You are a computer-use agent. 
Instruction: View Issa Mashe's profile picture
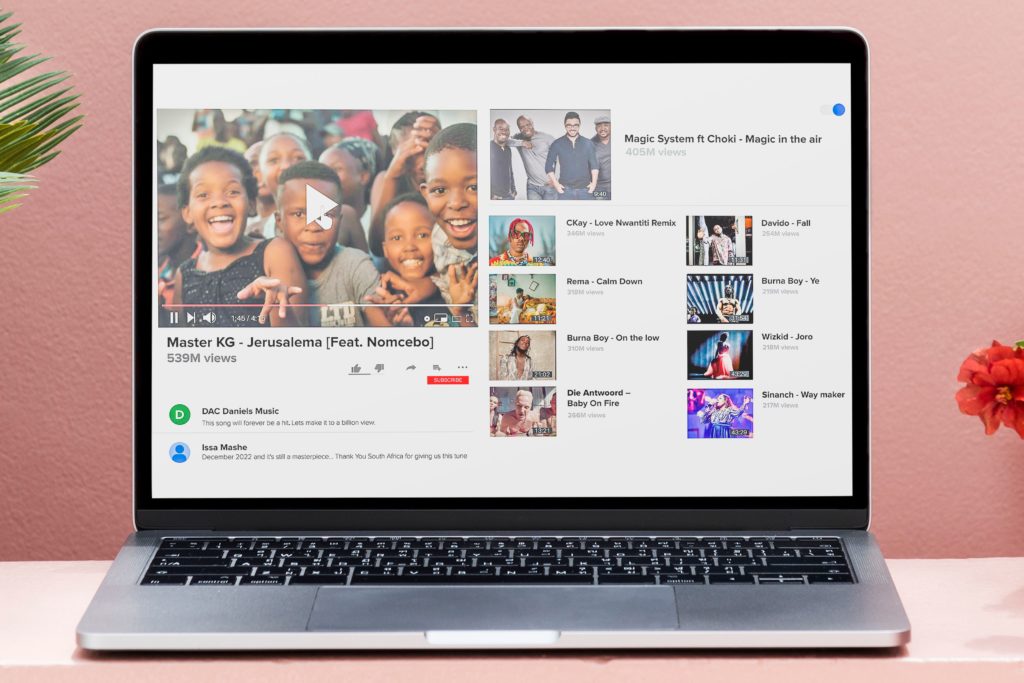178,452
